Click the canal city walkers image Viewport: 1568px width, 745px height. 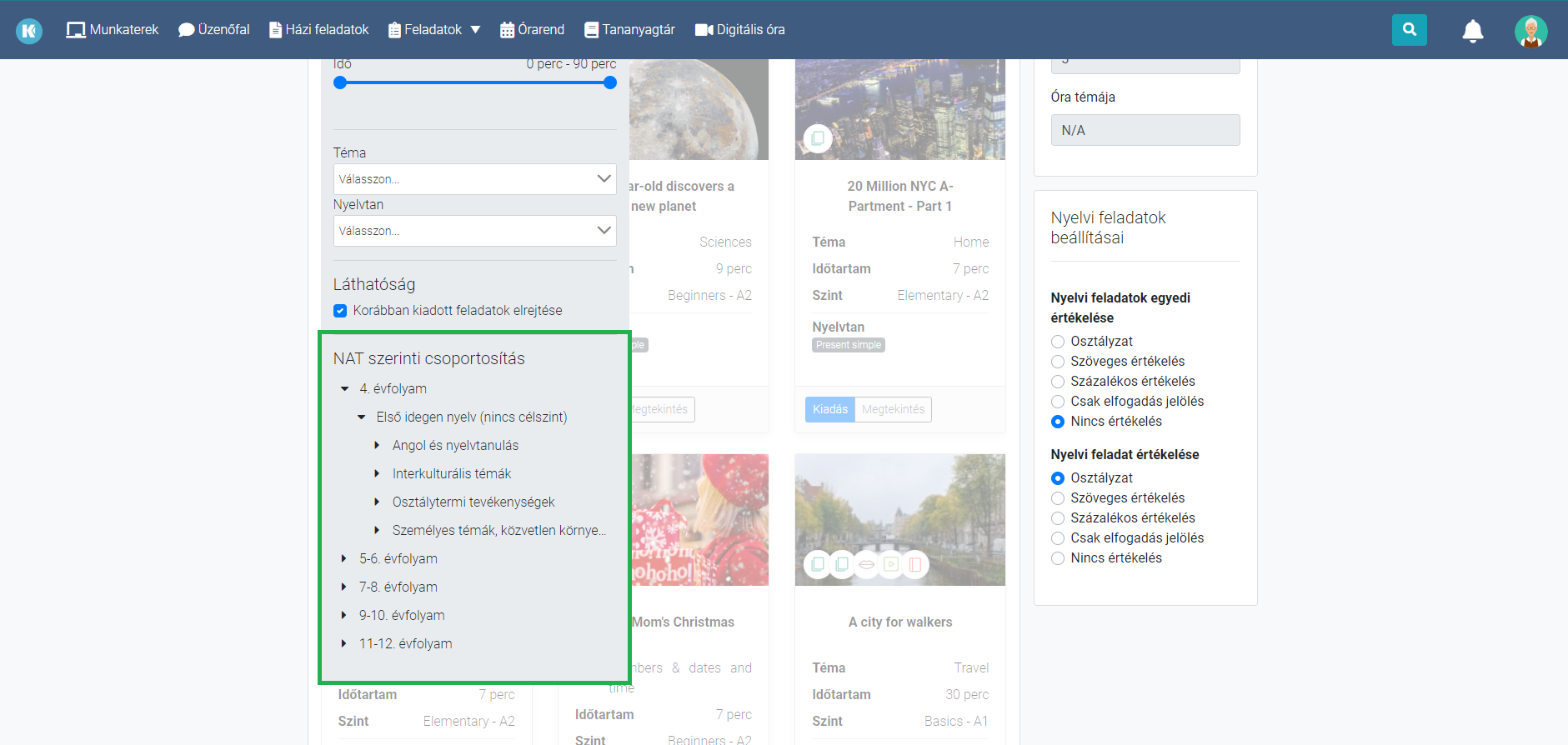click(900, 520)
